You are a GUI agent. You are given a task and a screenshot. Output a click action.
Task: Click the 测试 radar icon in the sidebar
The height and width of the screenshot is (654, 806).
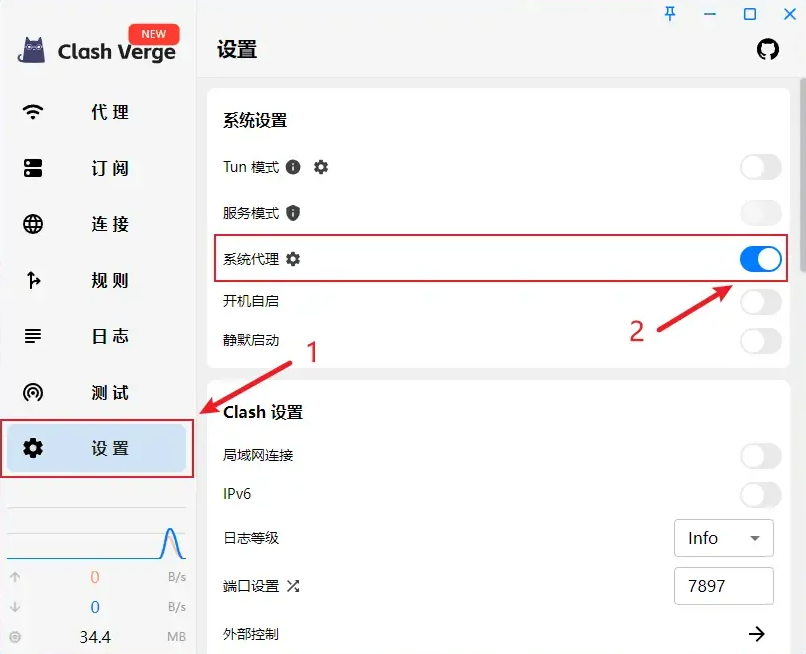33,392
